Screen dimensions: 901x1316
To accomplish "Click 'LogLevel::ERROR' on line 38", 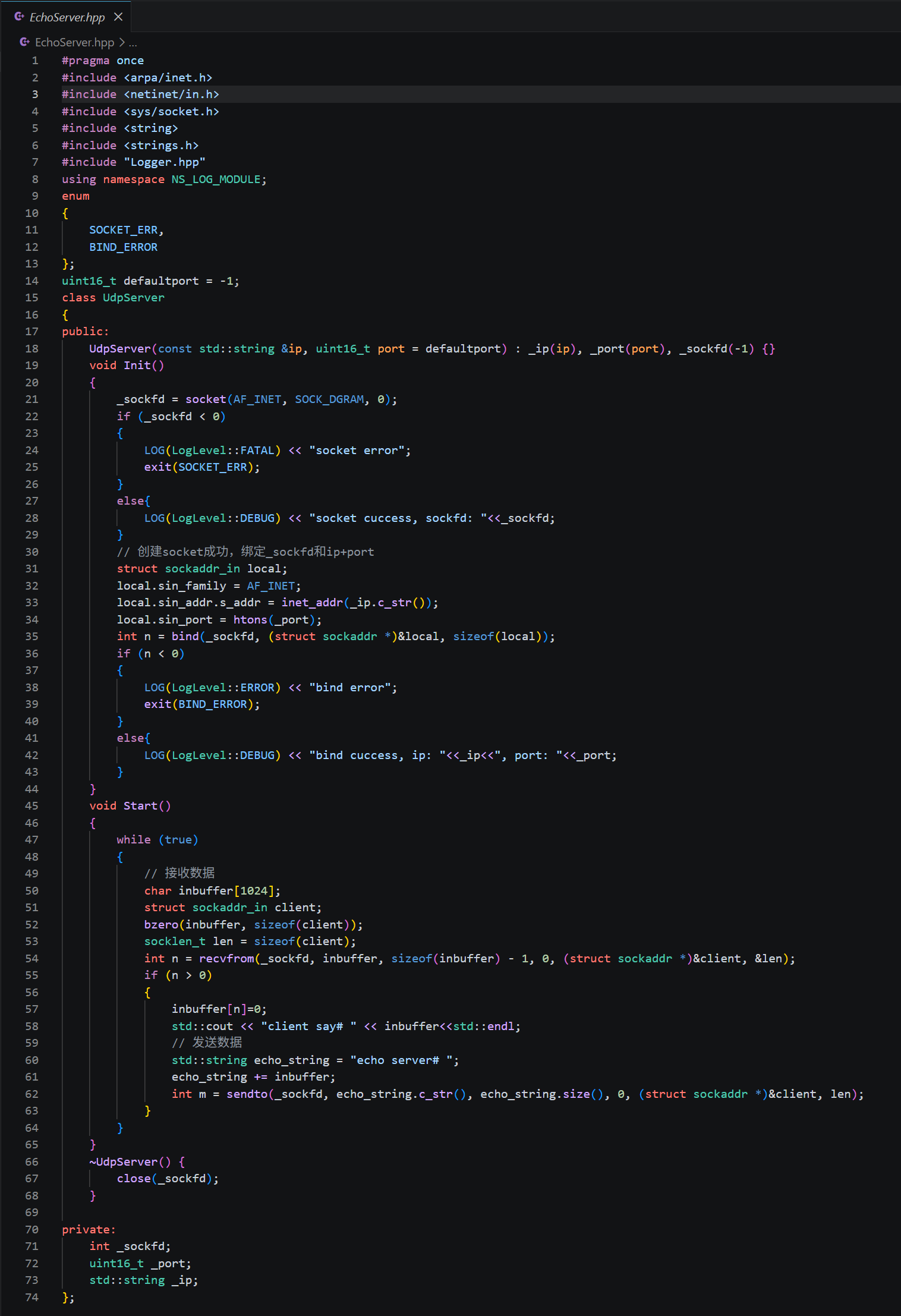I will coord(223,688).
